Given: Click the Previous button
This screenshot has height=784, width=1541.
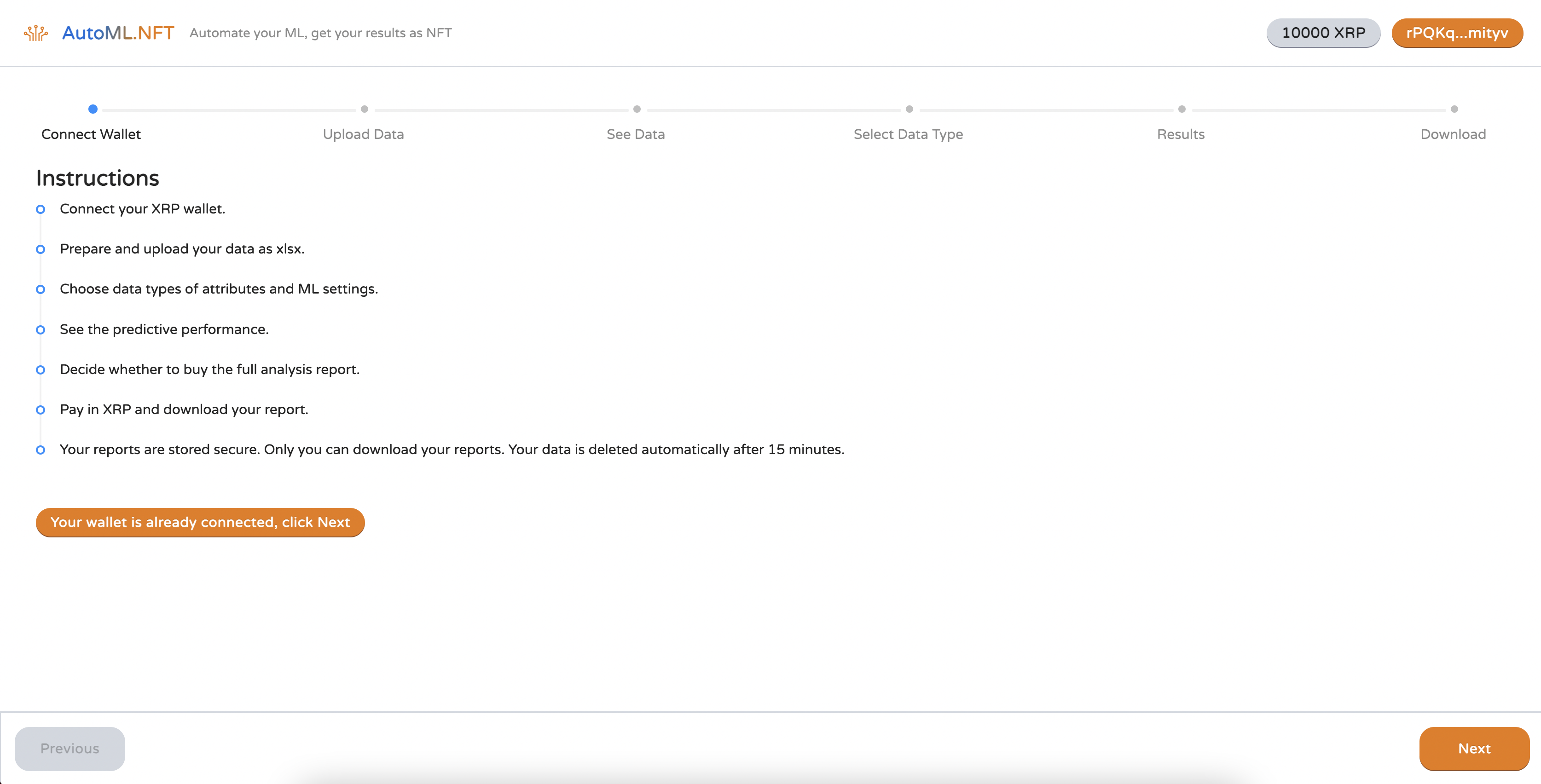Looking at the screenshot, I should [x=70, y=748].
